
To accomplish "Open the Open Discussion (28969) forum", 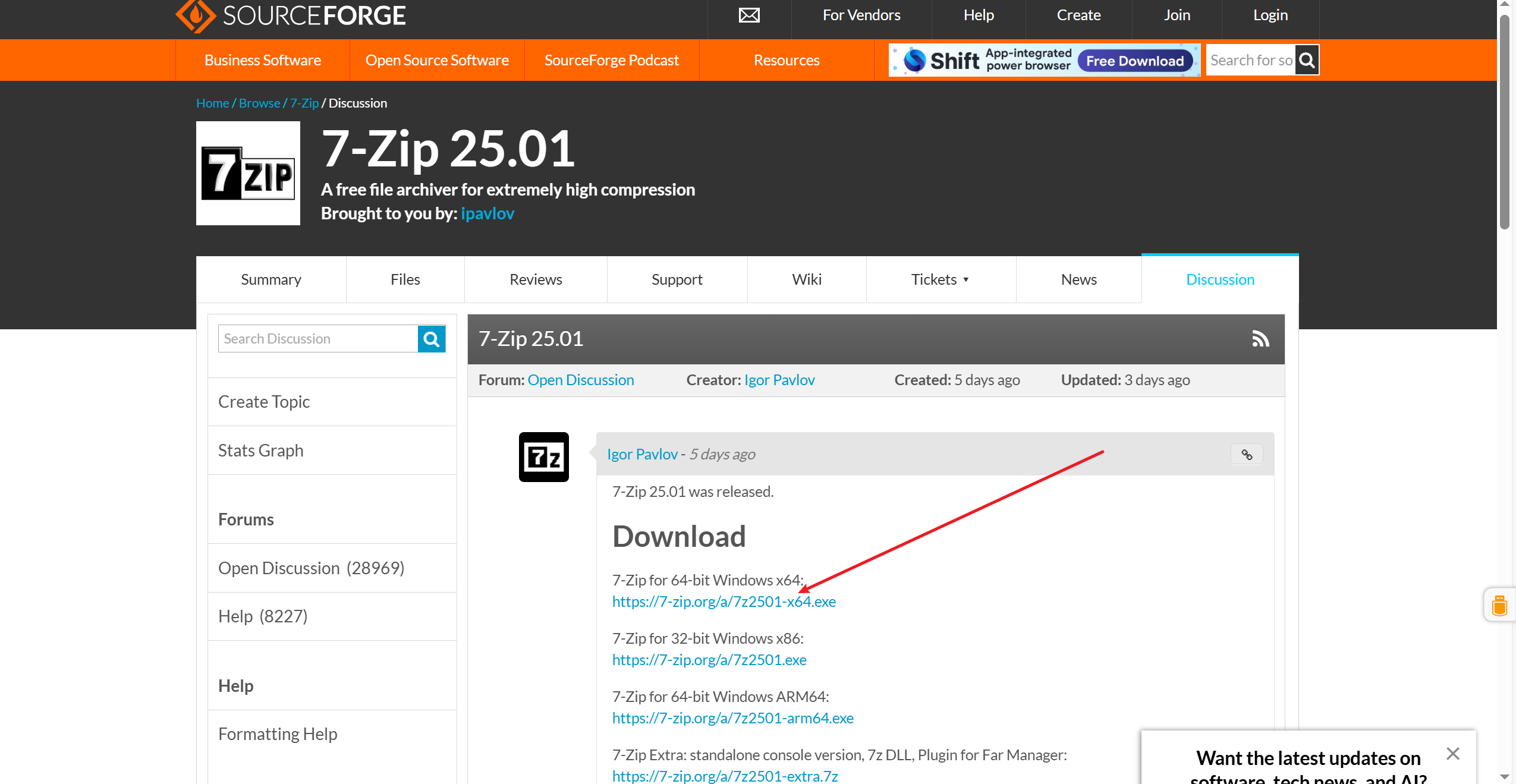I will 332,568.
